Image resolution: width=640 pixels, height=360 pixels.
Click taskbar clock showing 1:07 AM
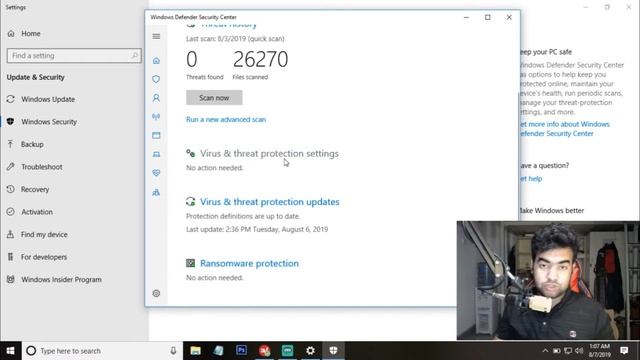pos(600,351)
